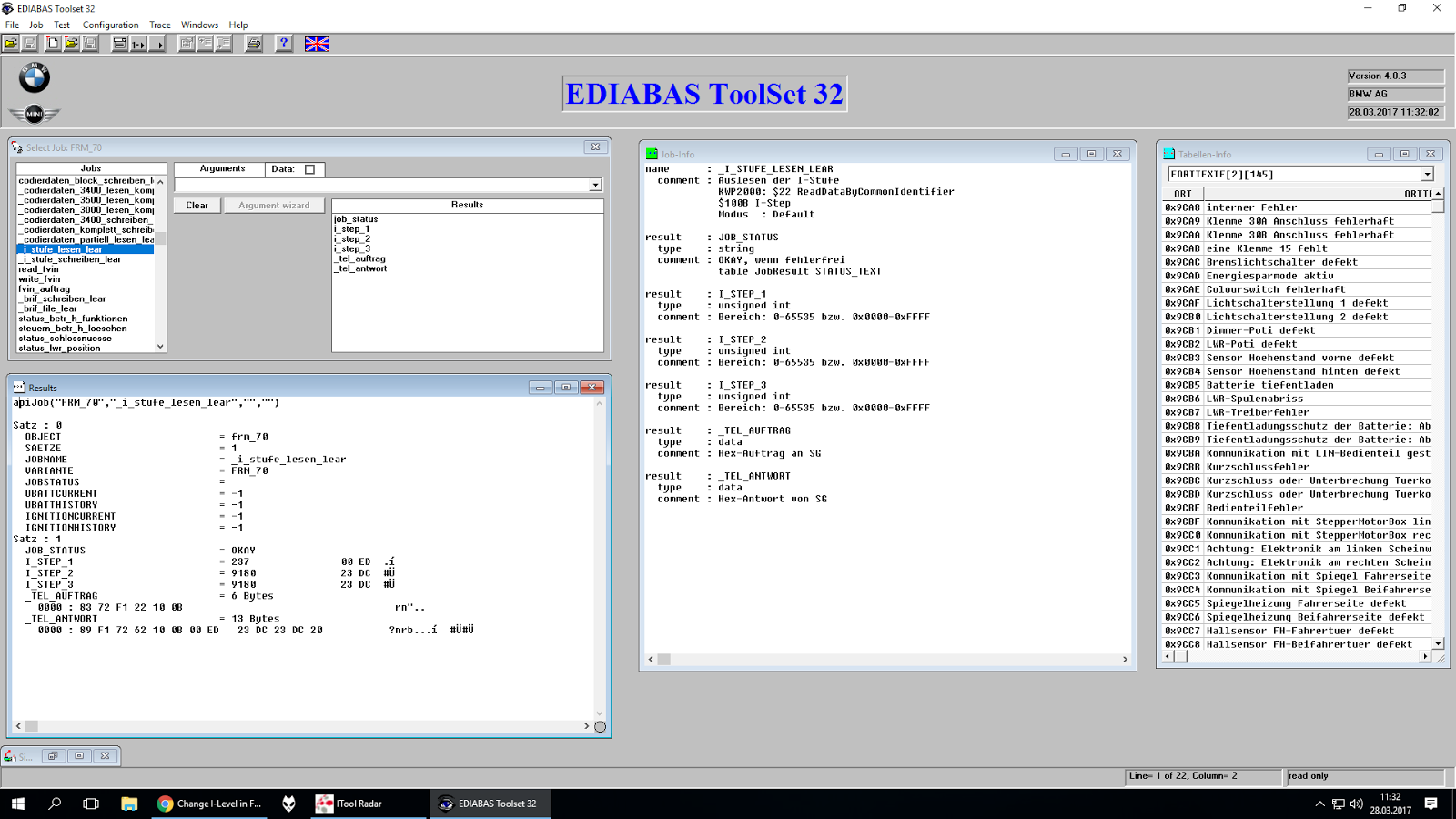Click the toolbar icon left of printer

(224, 44)
